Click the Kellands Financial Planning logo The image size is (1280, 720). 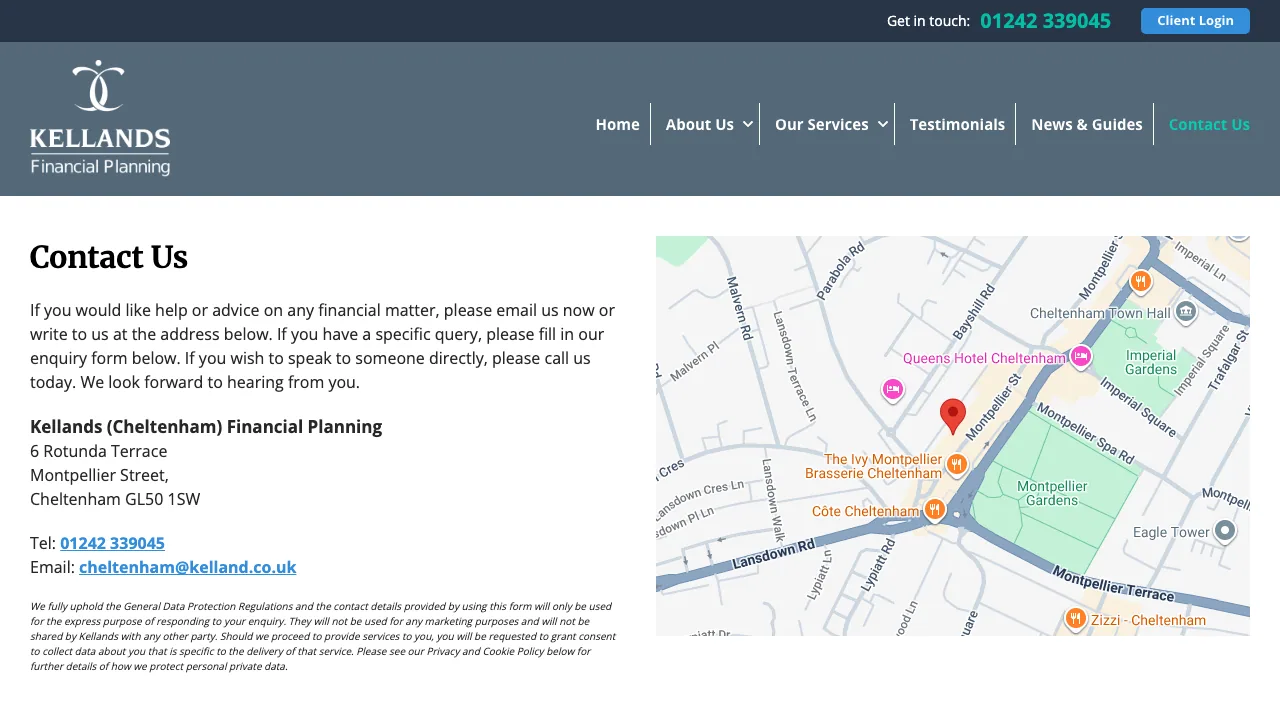pyautogui.click(x=100, y=118)
